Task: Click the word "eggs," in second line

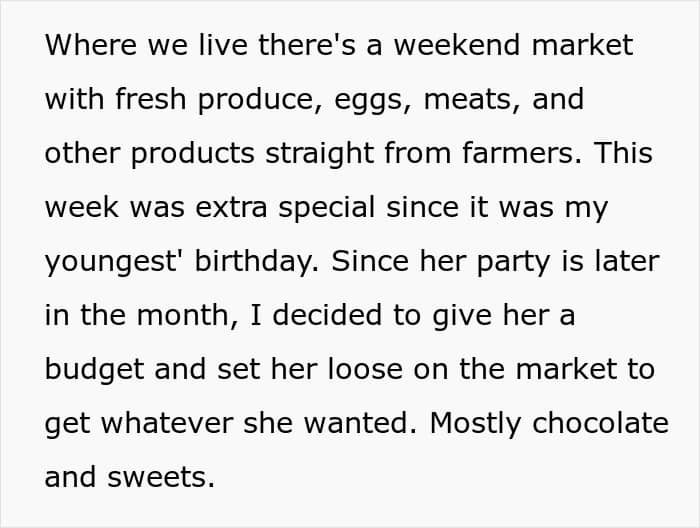Action: point(373,101)
